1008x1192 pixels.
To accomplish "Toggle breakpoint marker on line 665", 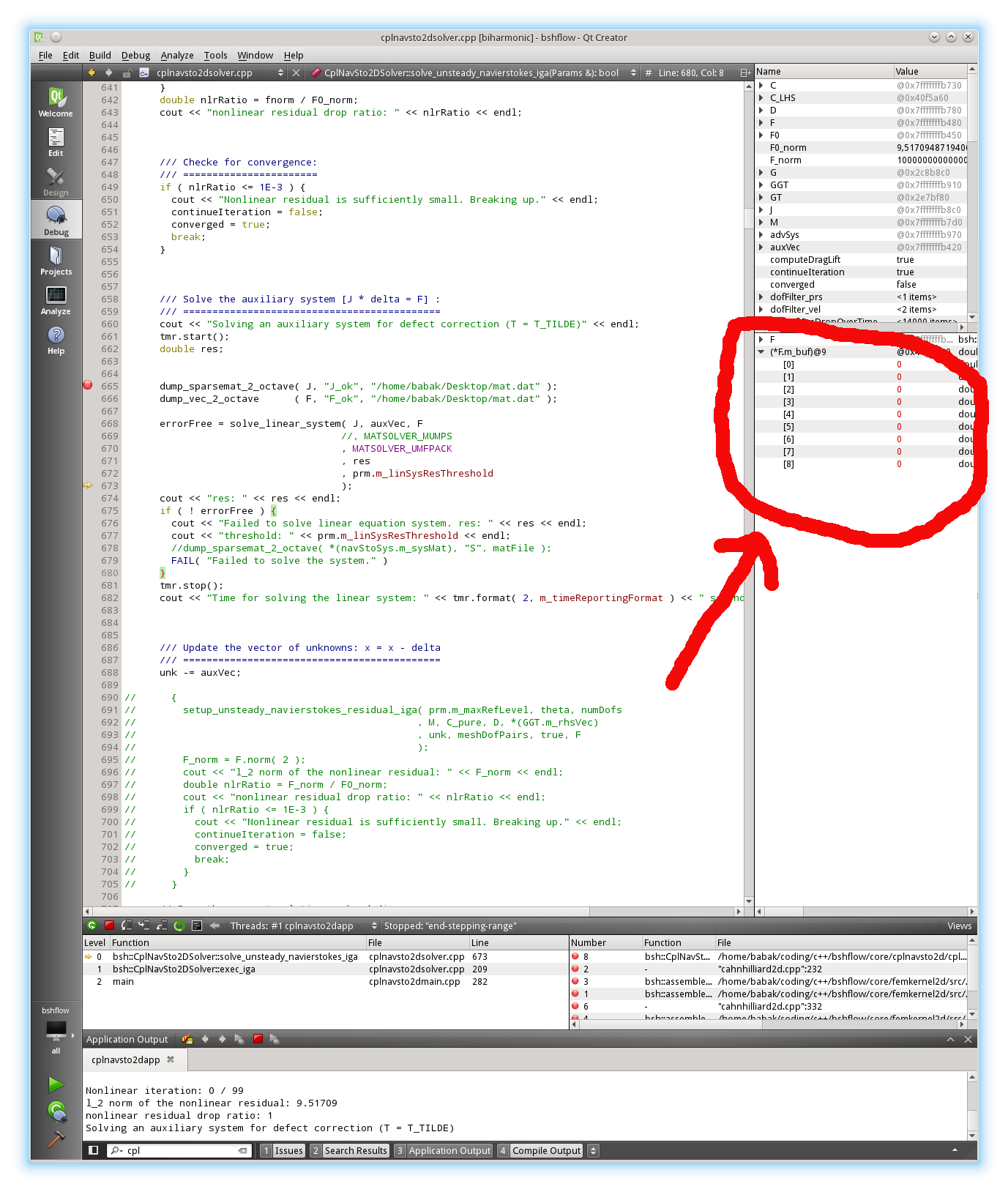I will (x=88, y=386).
